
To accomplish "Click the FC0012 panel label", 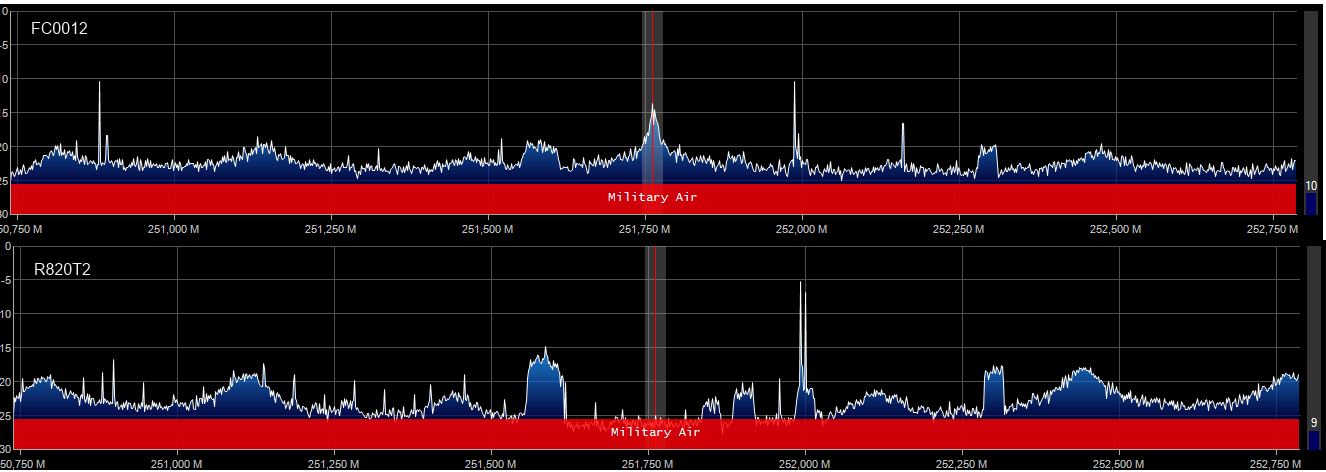I will pos(59,29).
